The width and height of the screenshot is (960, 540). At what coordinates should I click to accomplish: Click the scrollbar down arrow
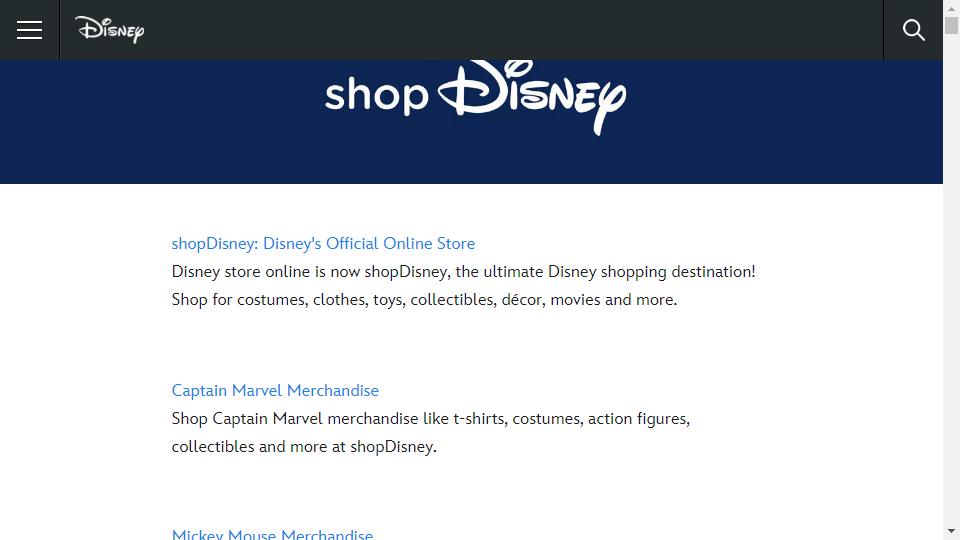951,531
